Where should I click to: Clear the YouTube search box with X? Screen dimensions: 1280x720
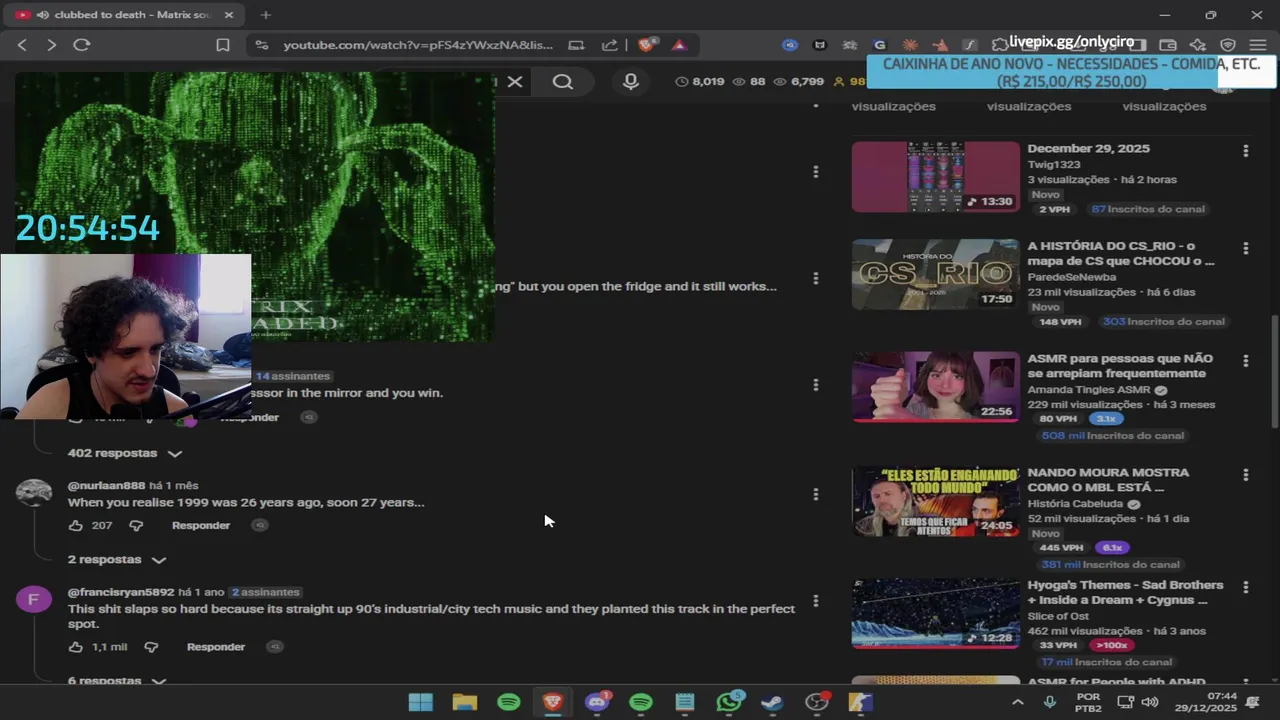pos(514,82)
